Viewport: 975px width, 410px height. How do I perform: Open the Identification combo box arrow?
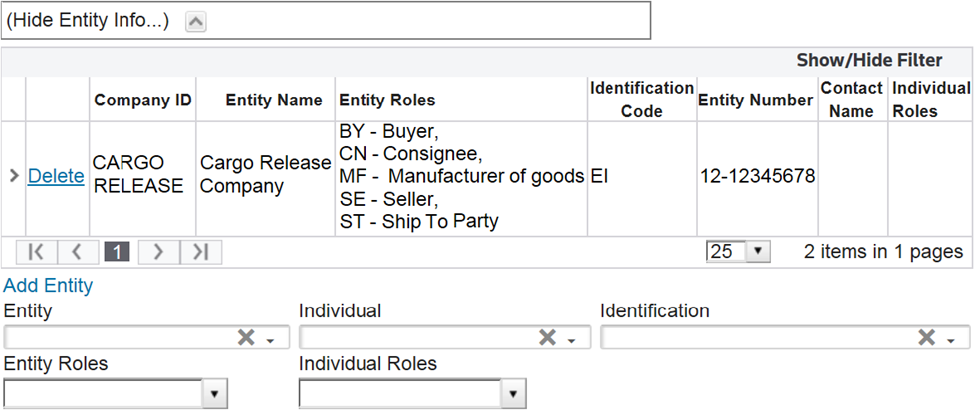953,340
